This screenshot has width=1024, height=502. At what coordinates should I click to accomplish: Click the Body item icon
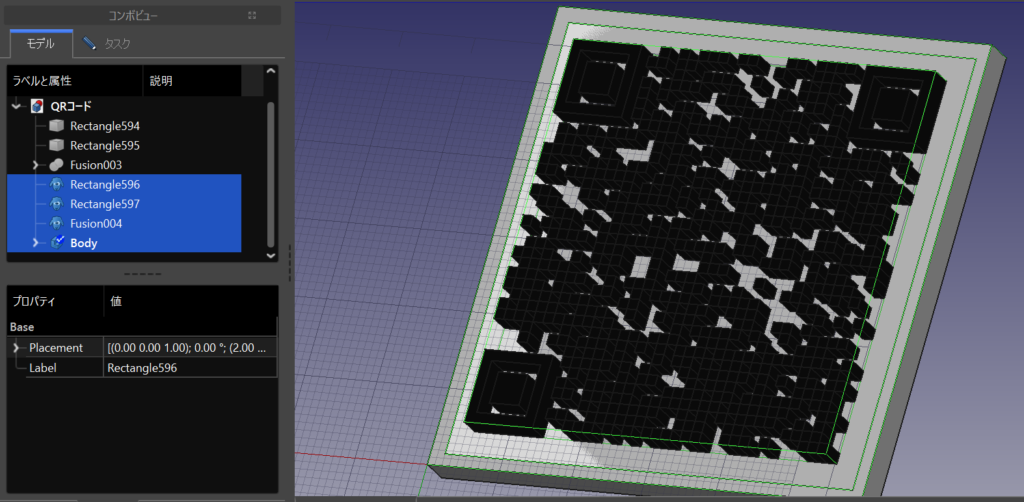click(x=57, y=243)
